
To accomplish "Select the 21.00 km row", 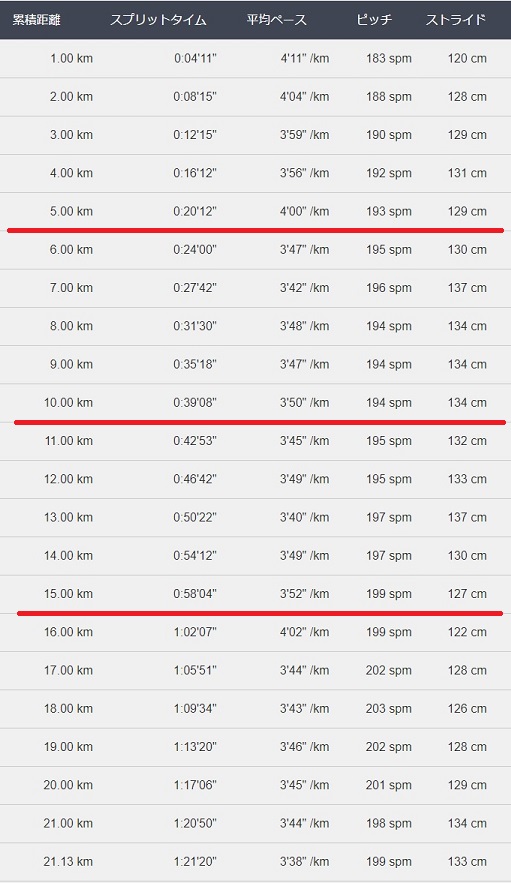I will (x=255, y=823).
